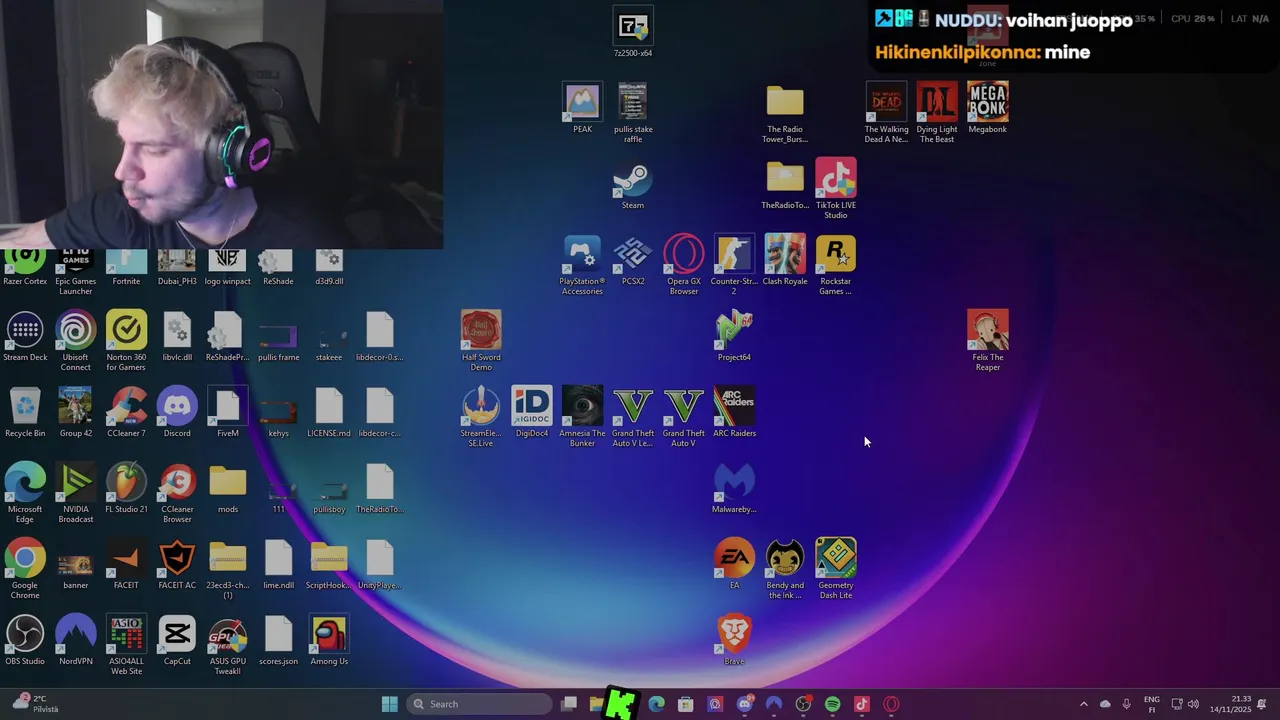Open the volume control in tray
Image resolution: width=1280 pixels, height=720 pixels.
click(1193, 704)
